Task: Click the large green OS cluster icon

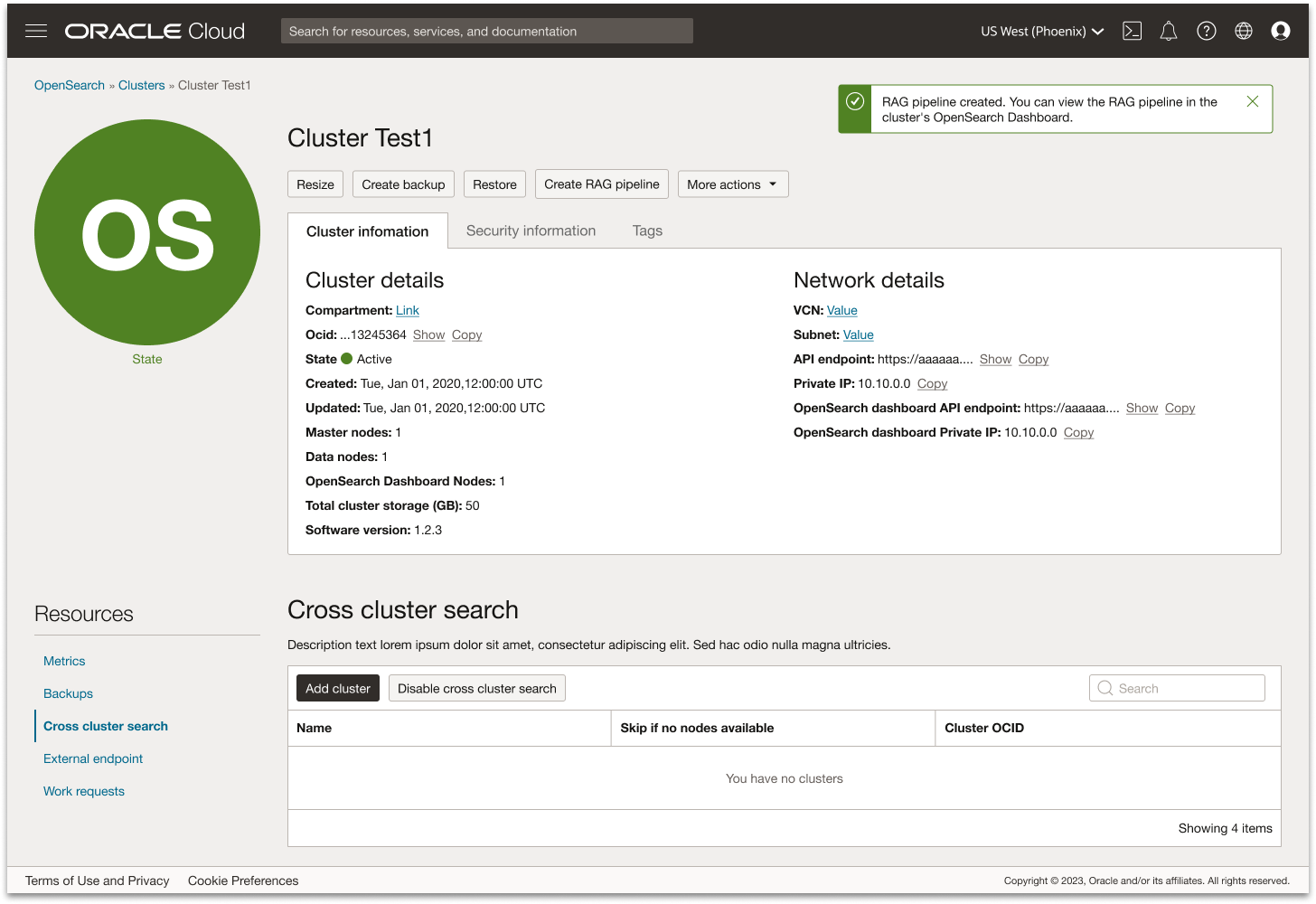Action: [x=147, y=232]
